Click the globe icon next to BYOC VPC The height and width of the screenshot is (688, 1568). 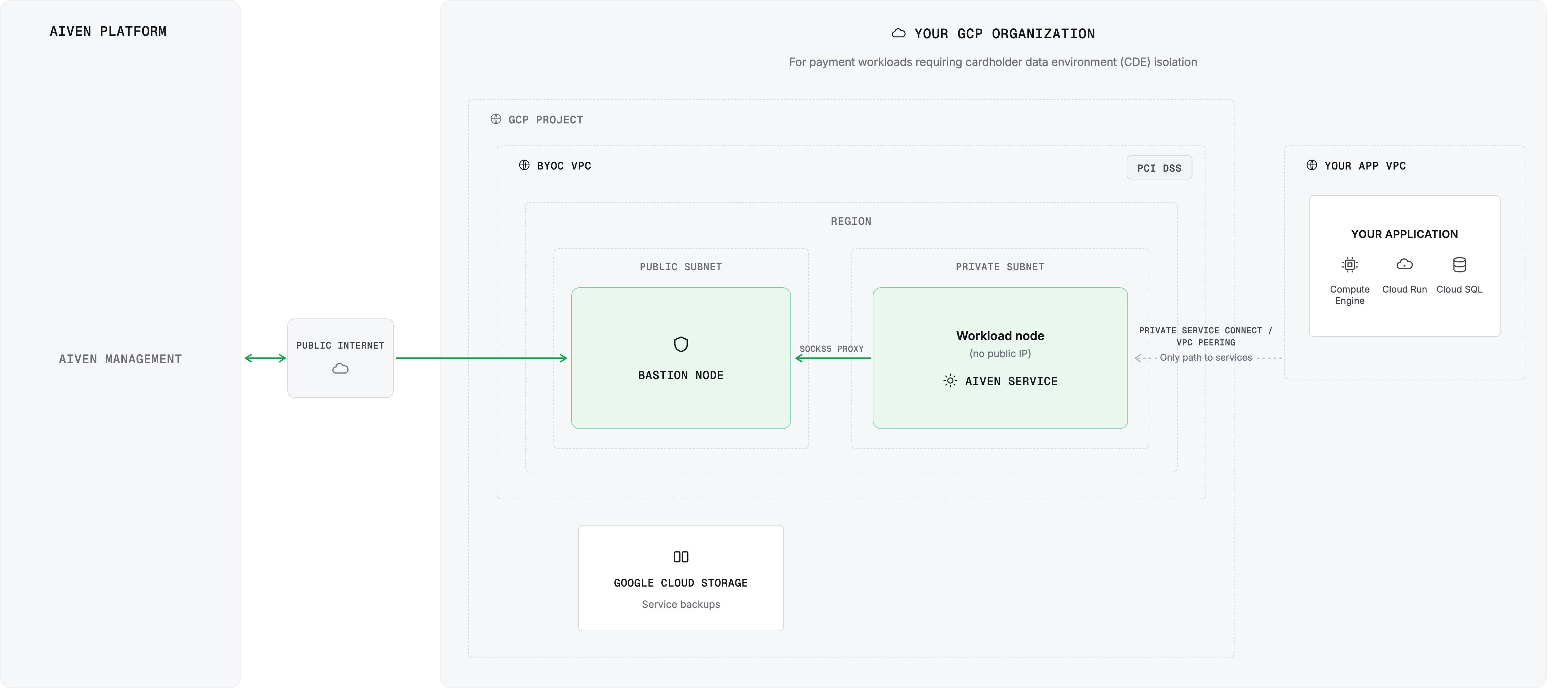[x=524, y=166]
